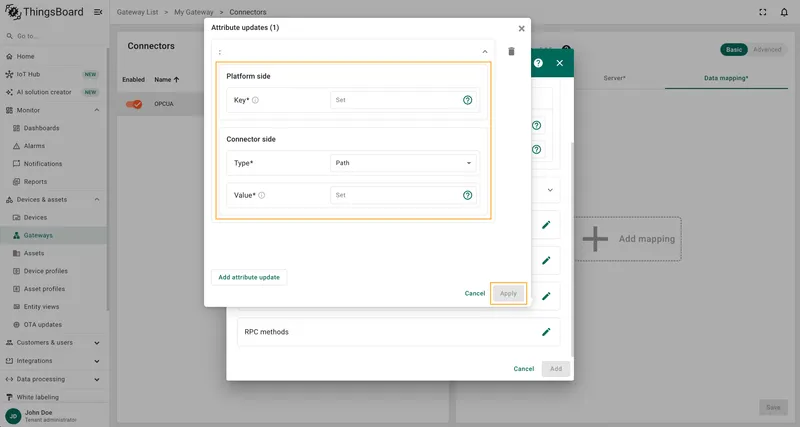The height and width of the screenshot is (427, 800).
Task: Toggle fullscreen mode icon
Action: click(763, 12)
